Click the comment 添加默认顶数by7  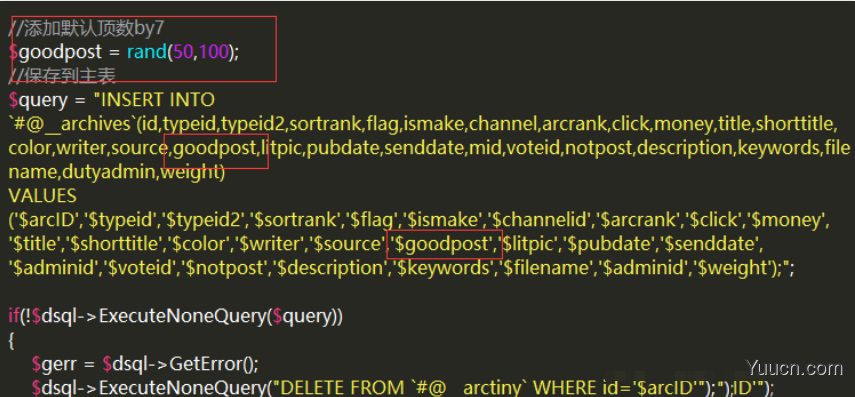point(86,28)
